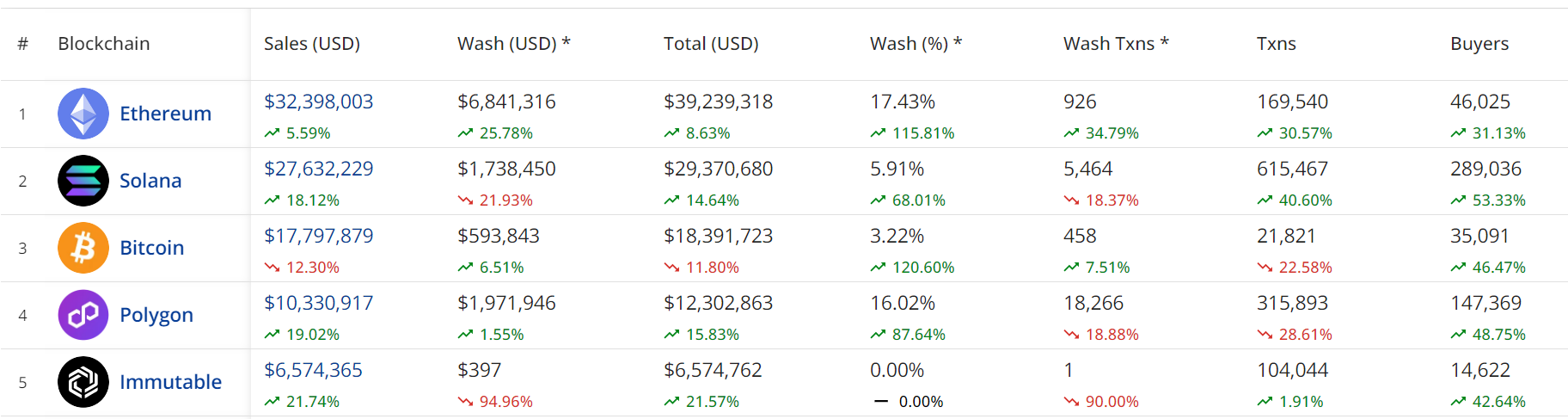1568x419 pixels.
Task: Click Ethereum sales value $32,398,003
Action: pos(318,102)
